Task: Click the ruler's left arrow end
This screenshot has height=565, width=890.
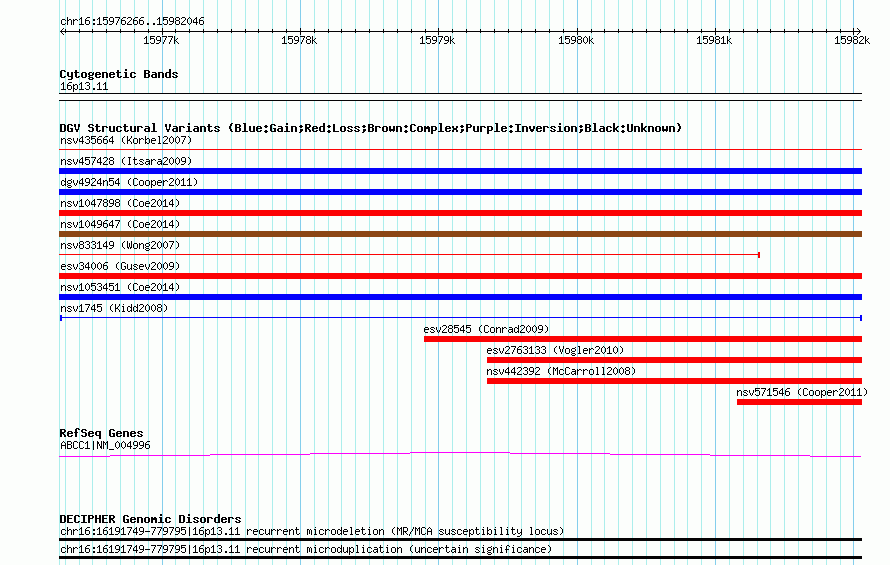Action: point(62,32)
